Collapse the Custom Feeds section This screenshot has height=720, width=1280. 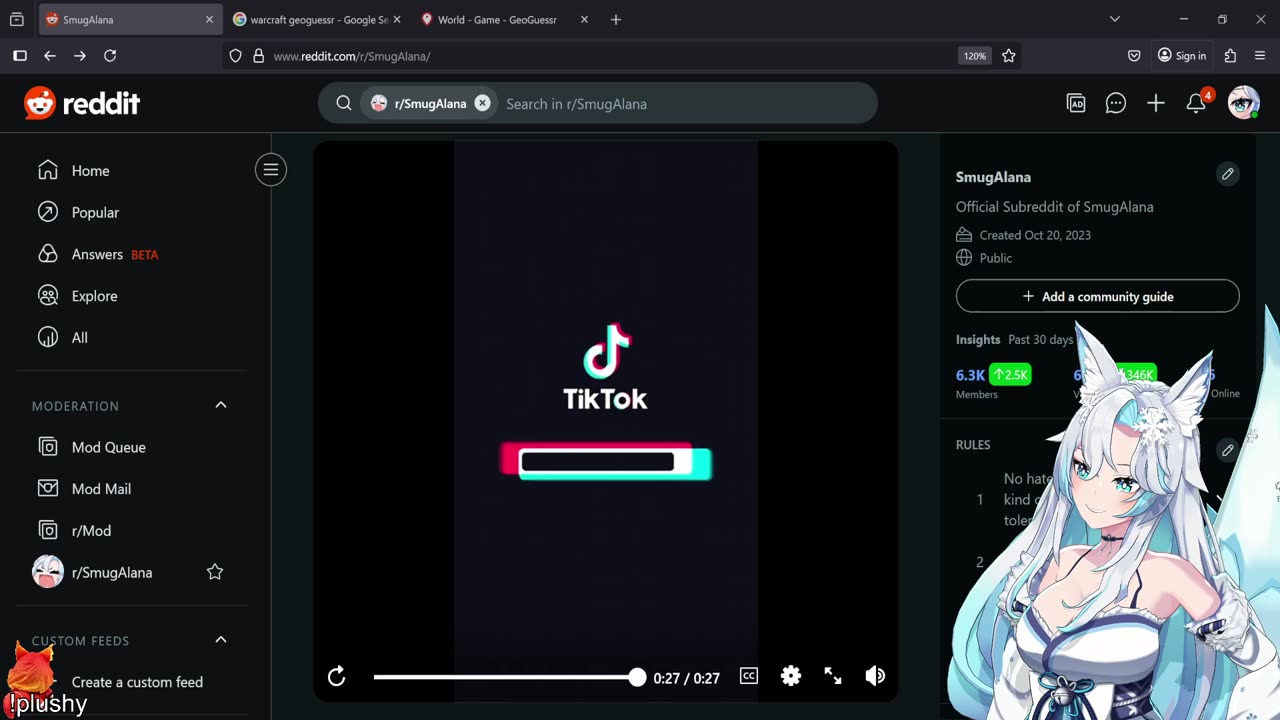(221, 640)
